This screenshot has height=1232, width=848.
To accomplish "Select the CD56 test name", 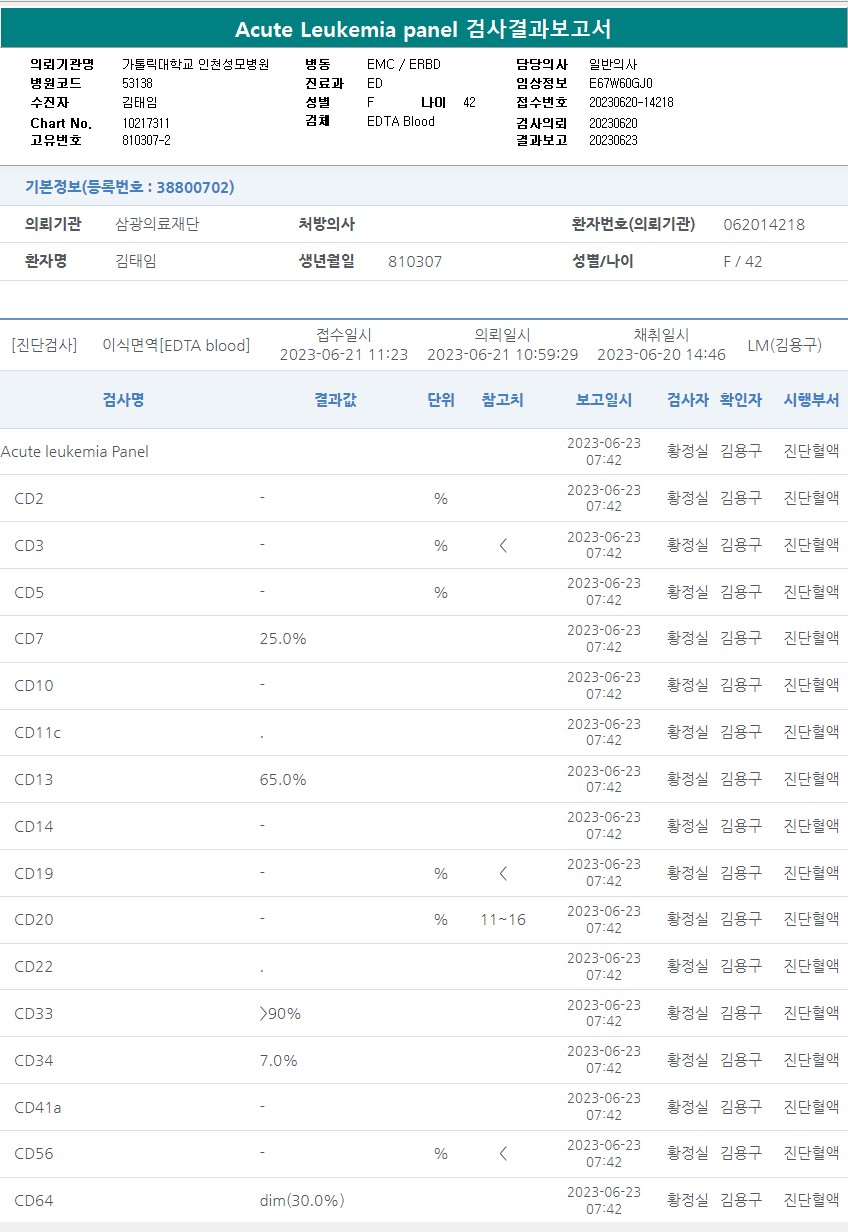I will [x=34, y=1154].
